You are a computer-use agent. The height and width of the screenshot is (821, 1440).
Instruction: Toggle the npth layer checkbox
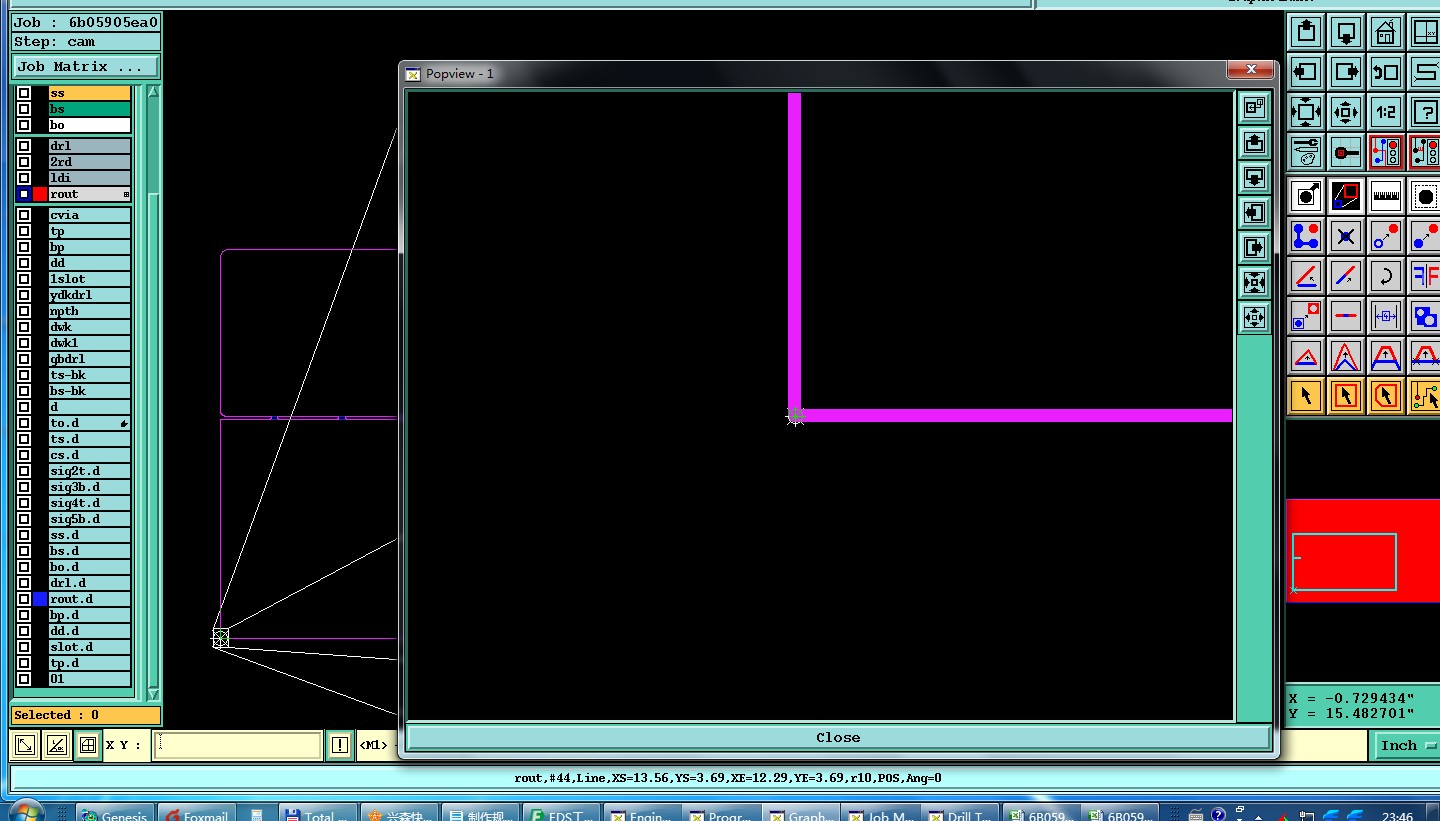tap(24, 311)
